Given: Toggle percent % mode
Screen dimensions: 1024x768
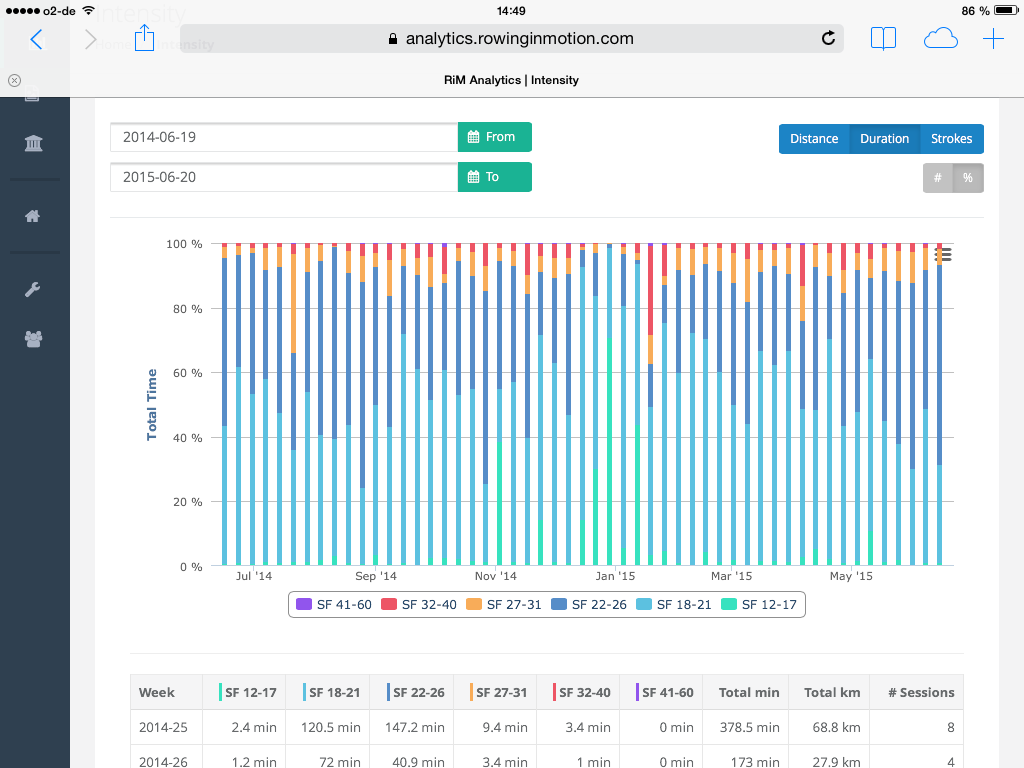Looking at the screenshot, I should (x=968, y=178).
